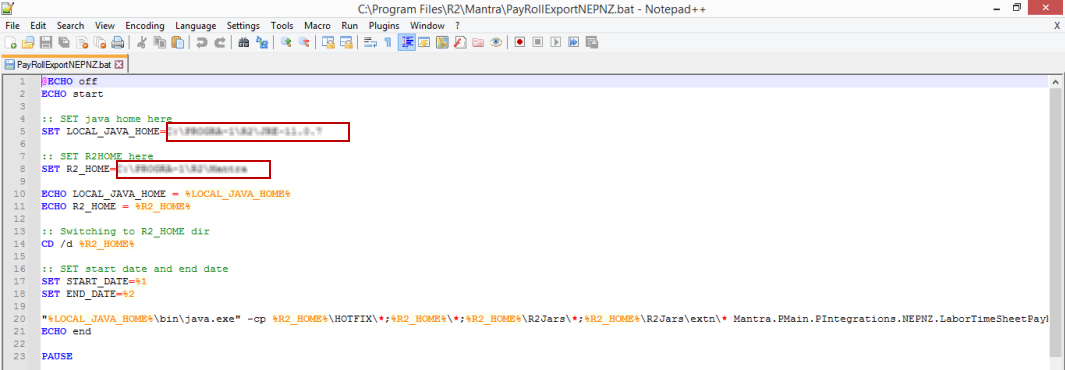Open the Replace dialog icon

coord(261,43)
